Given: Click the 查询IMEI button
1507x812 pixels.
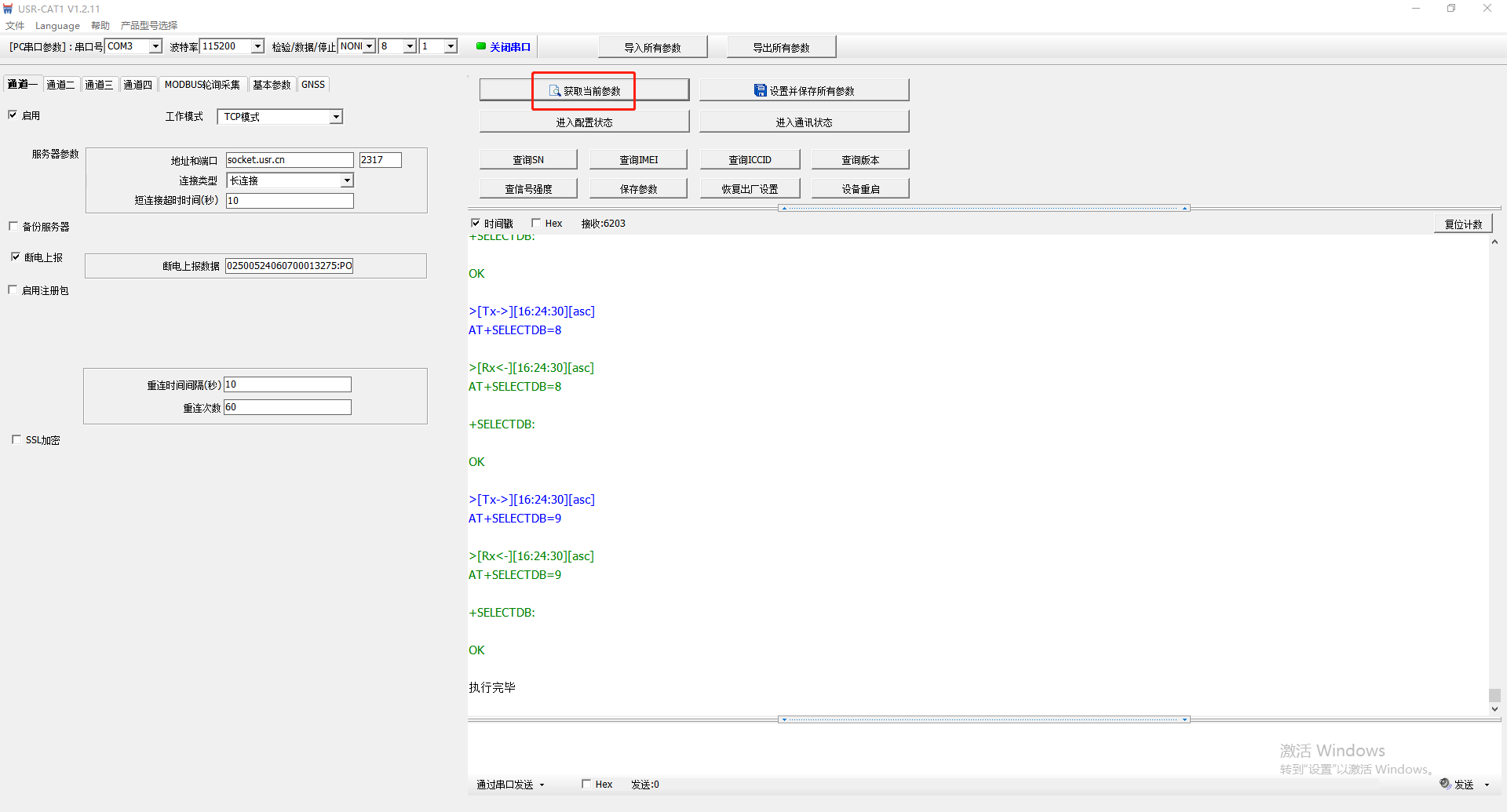Looking at the screenshot, I should point(638,160).
